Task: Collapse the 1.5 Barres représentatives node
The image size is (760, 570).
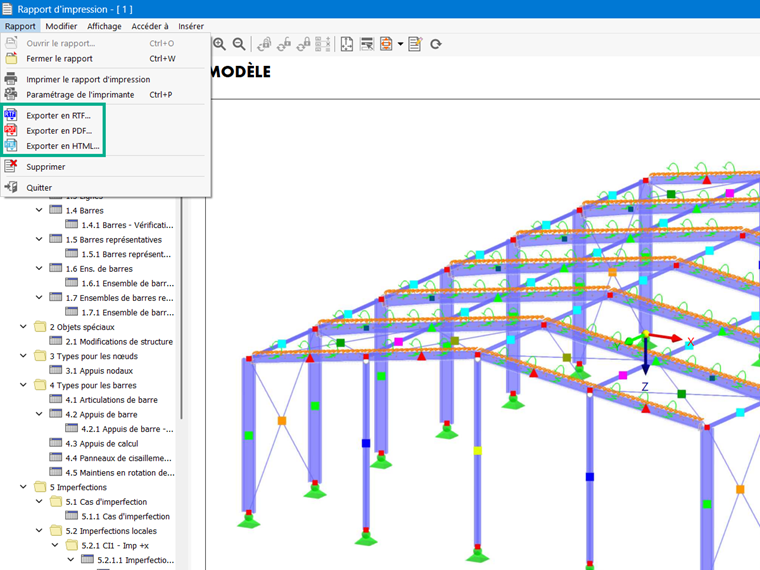Action: tap(39, 239)
